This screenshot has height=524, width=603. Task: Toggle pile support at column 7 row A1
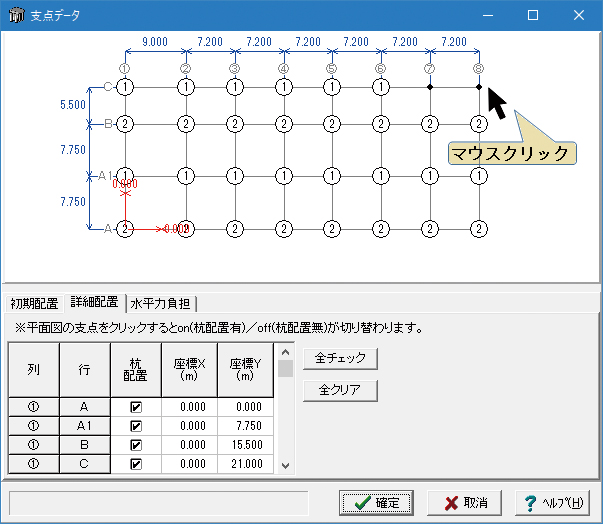(x=430, y=176)
